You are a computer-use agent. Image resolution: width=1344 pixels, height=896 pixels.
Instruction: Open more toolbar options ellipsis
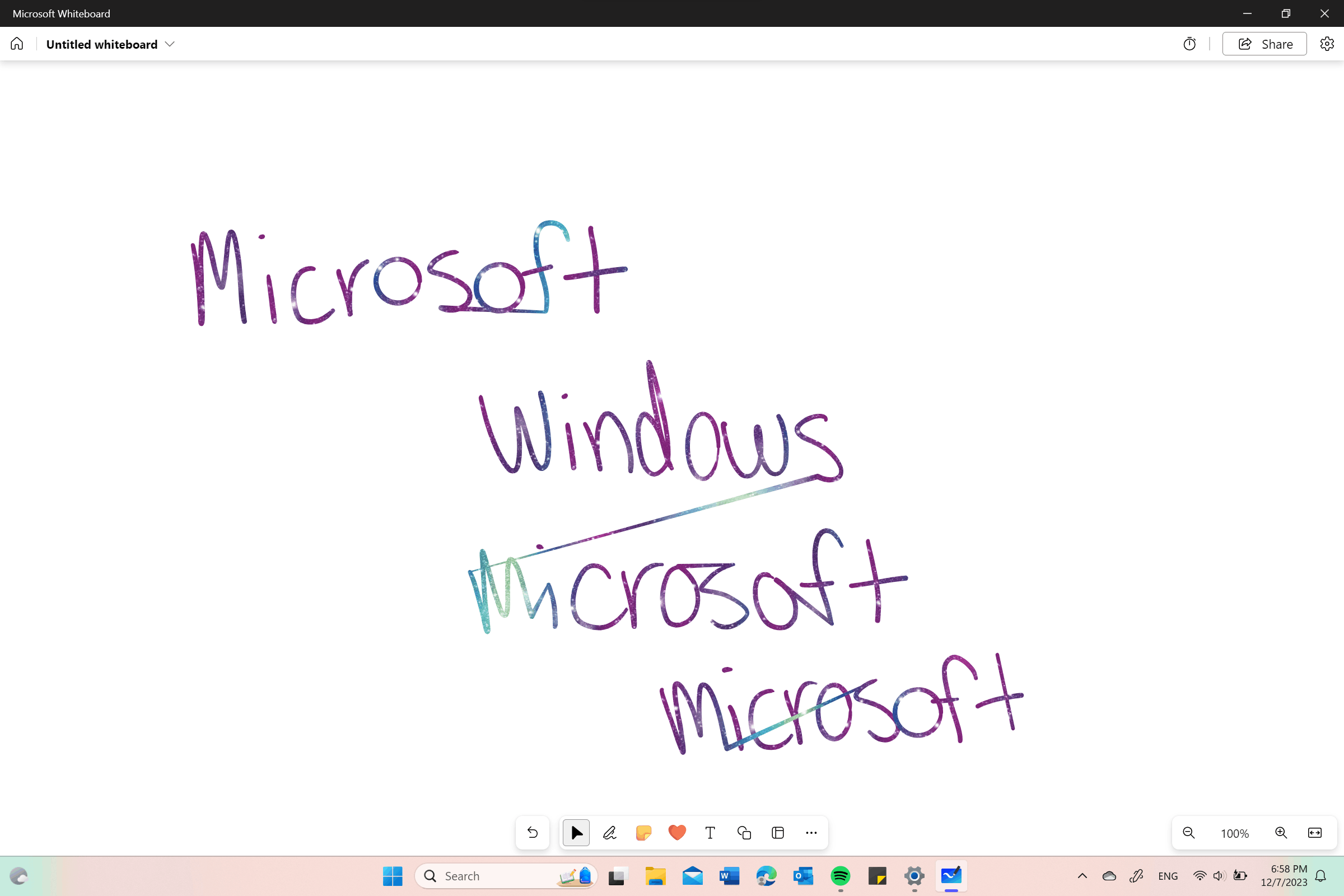(x=811, y=833)
